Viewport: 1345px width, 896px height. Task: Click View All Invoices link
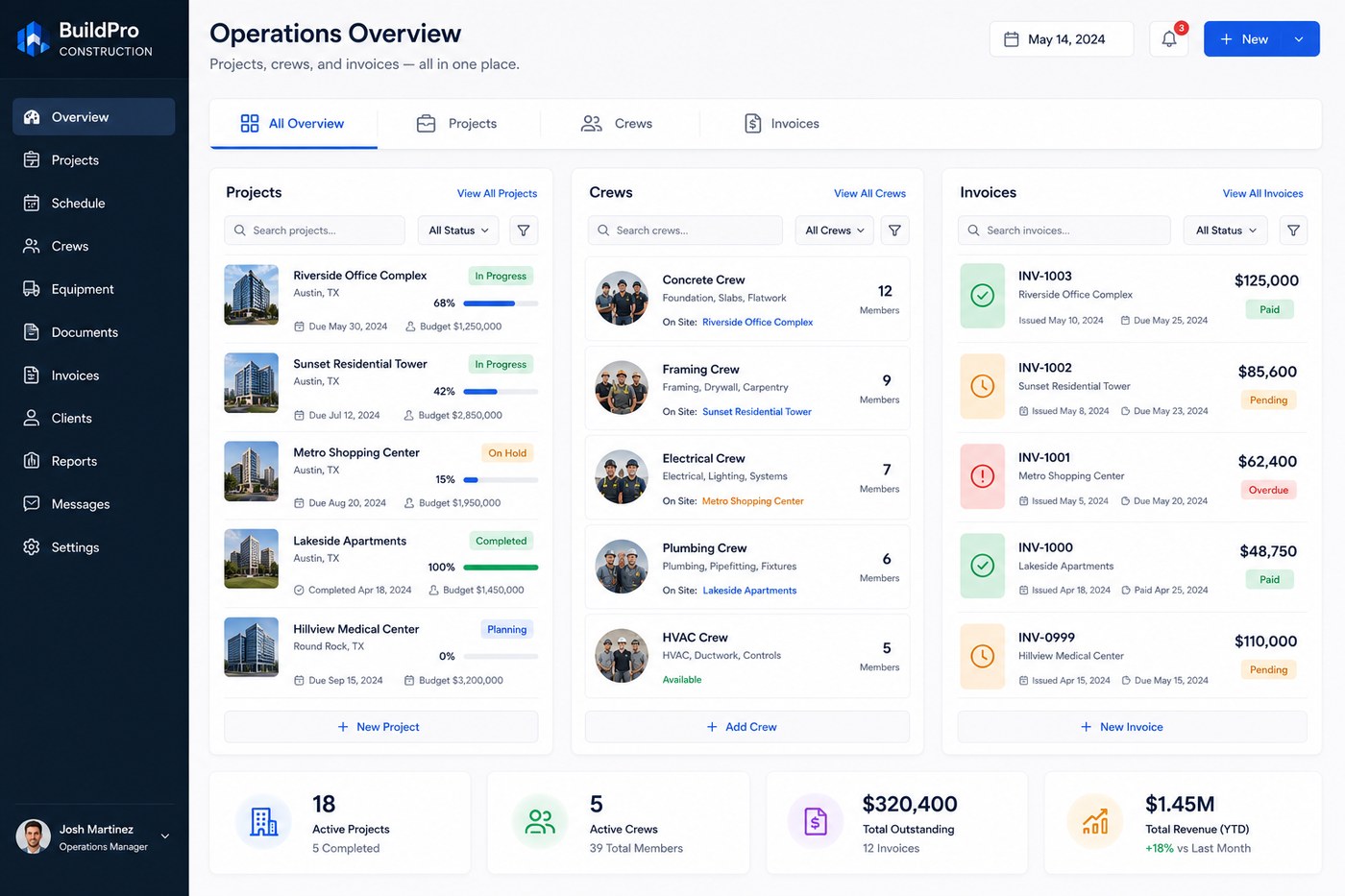[1262, 193]
